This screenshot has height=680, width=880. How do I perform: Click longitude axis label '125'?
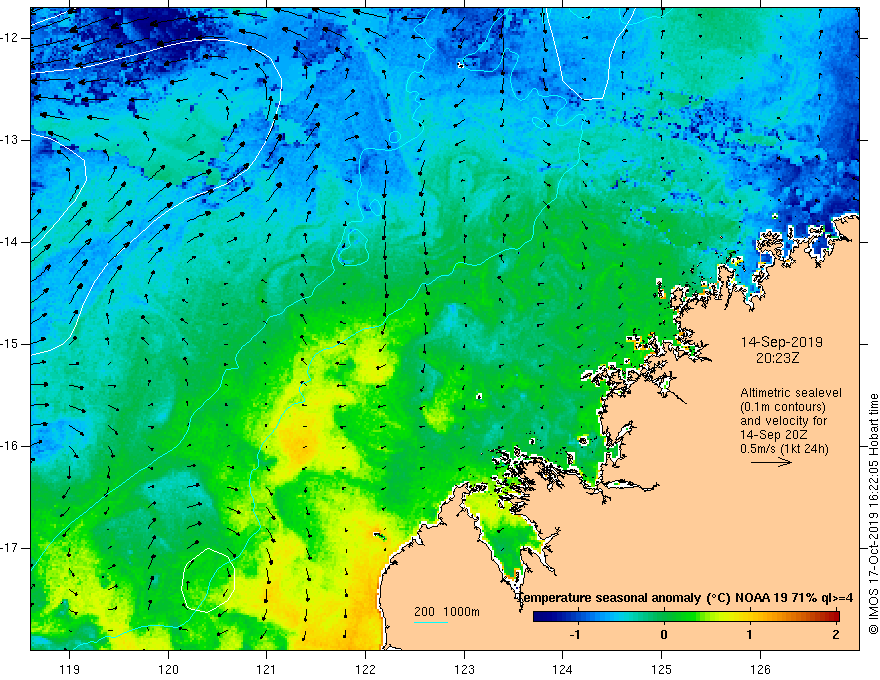pyautogui.click(x=662, y=669)
